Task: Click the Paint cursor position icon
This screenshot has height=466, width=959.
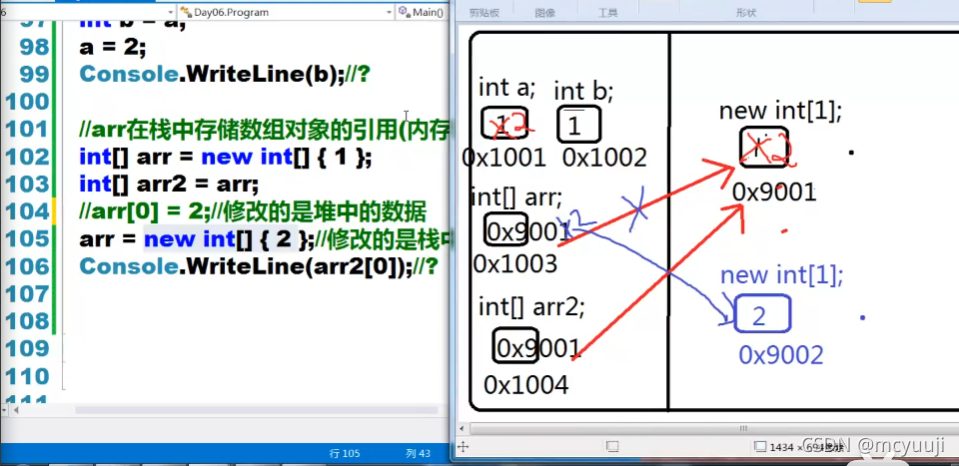Action: [x=462, y=447]
